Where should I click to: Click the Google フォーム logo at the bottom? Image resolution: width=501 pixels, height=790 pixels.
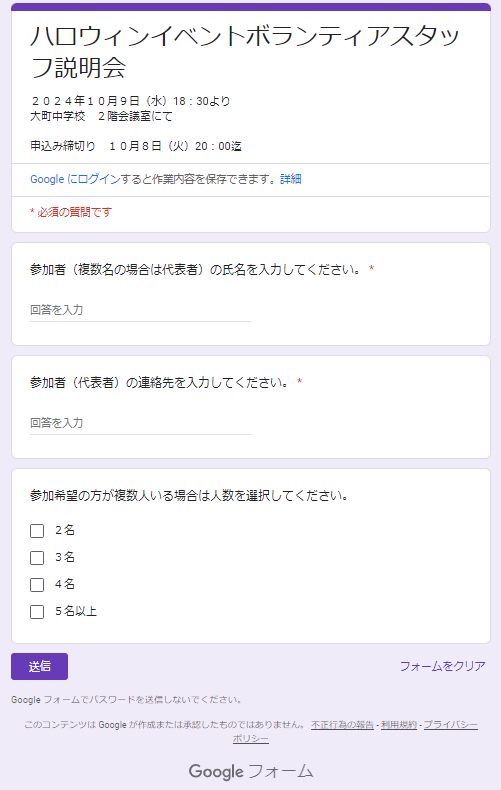[x=250, y=771]
